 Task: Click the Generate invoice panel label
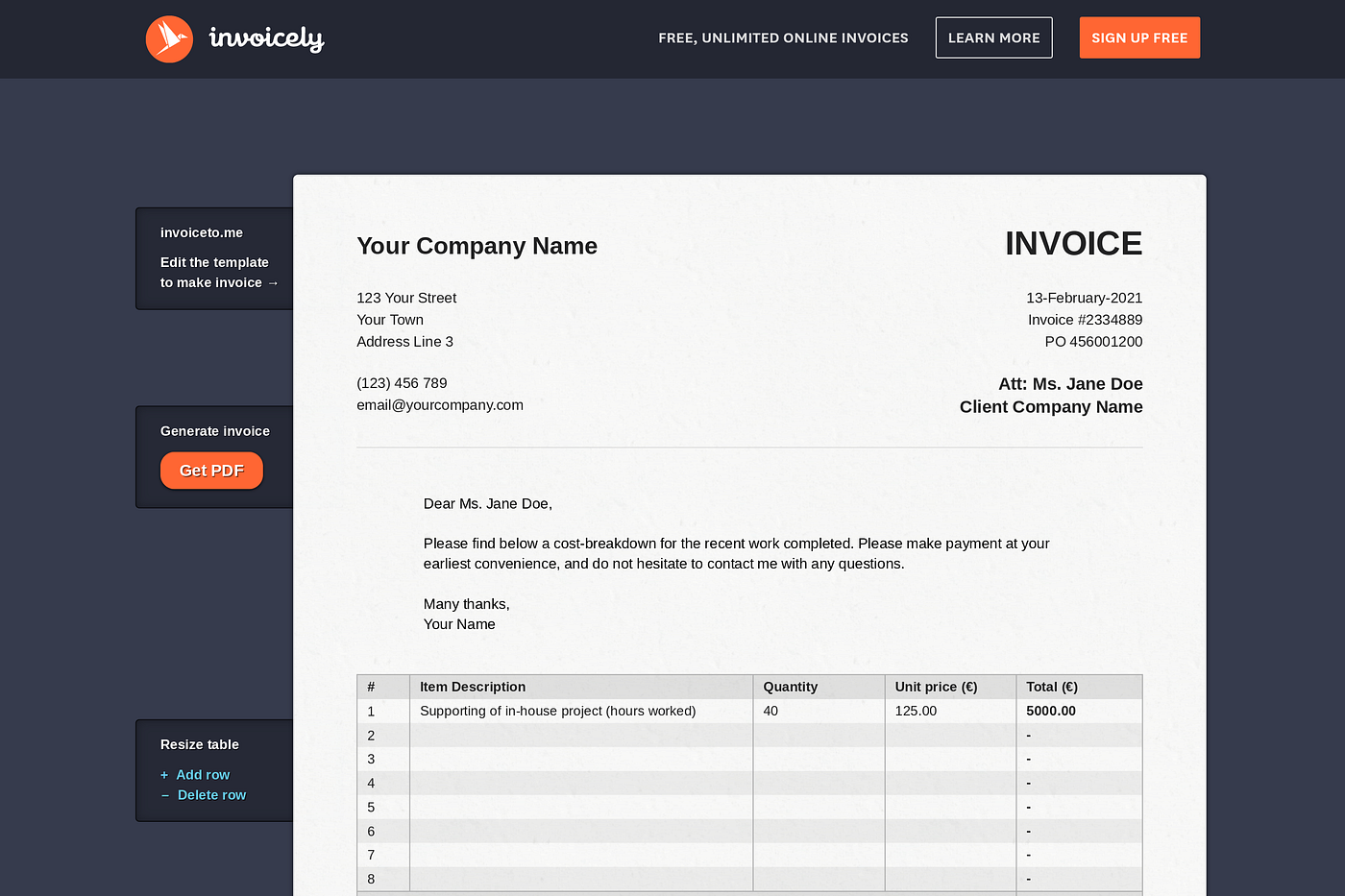click(x=215, y=431)
